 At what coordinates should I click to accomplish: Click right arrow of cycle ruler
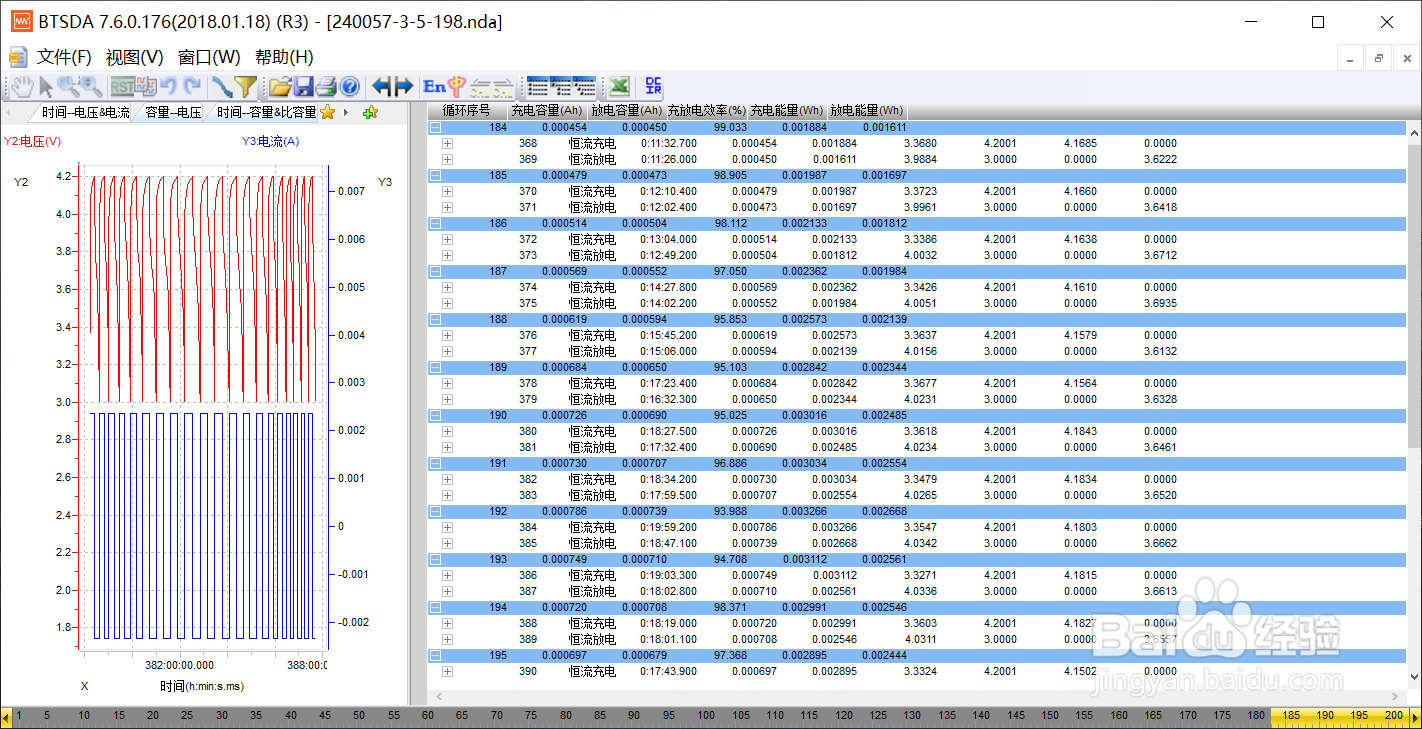1415,716
